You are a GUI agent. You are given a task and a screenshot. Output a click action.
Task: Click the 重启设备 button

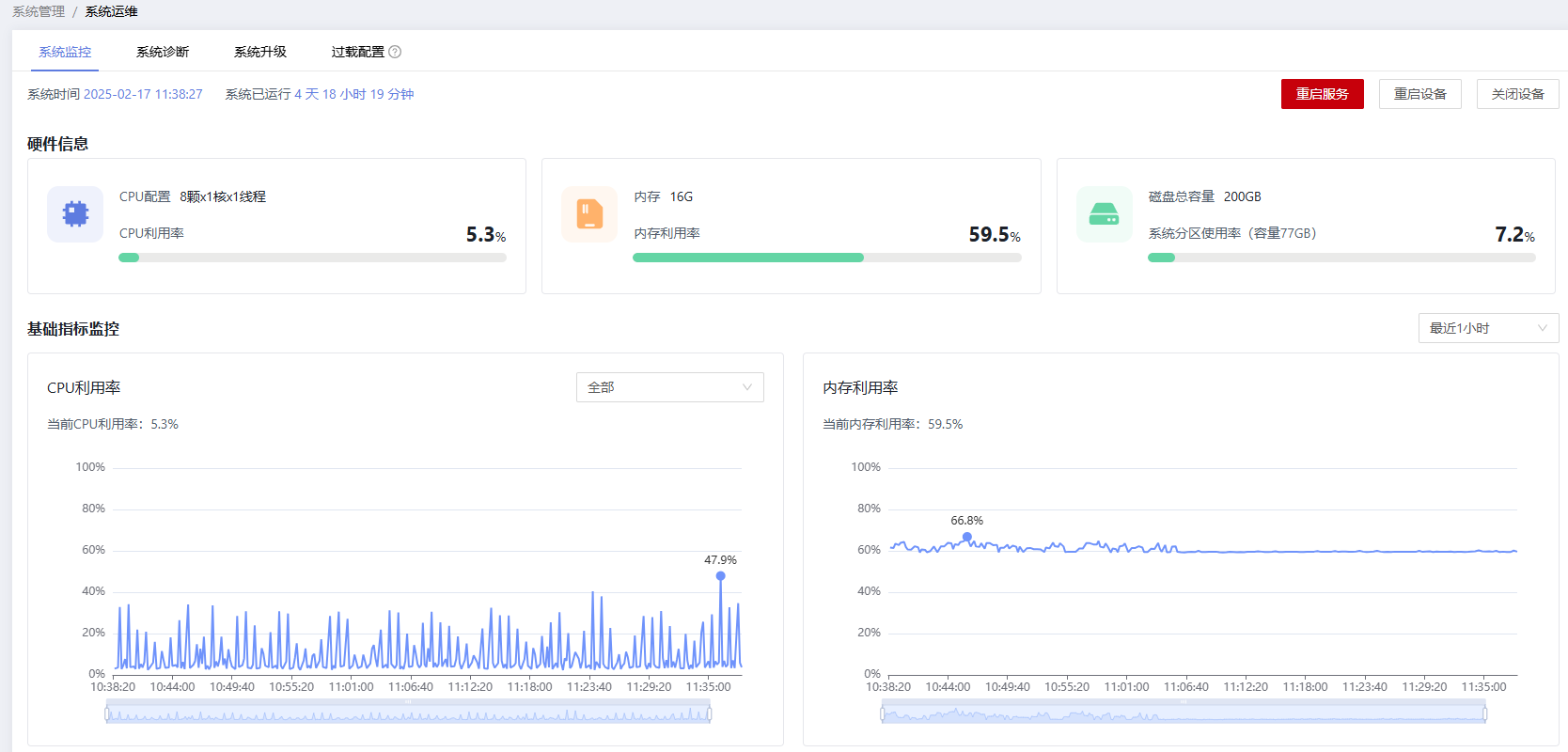(x=1419, y=94)
